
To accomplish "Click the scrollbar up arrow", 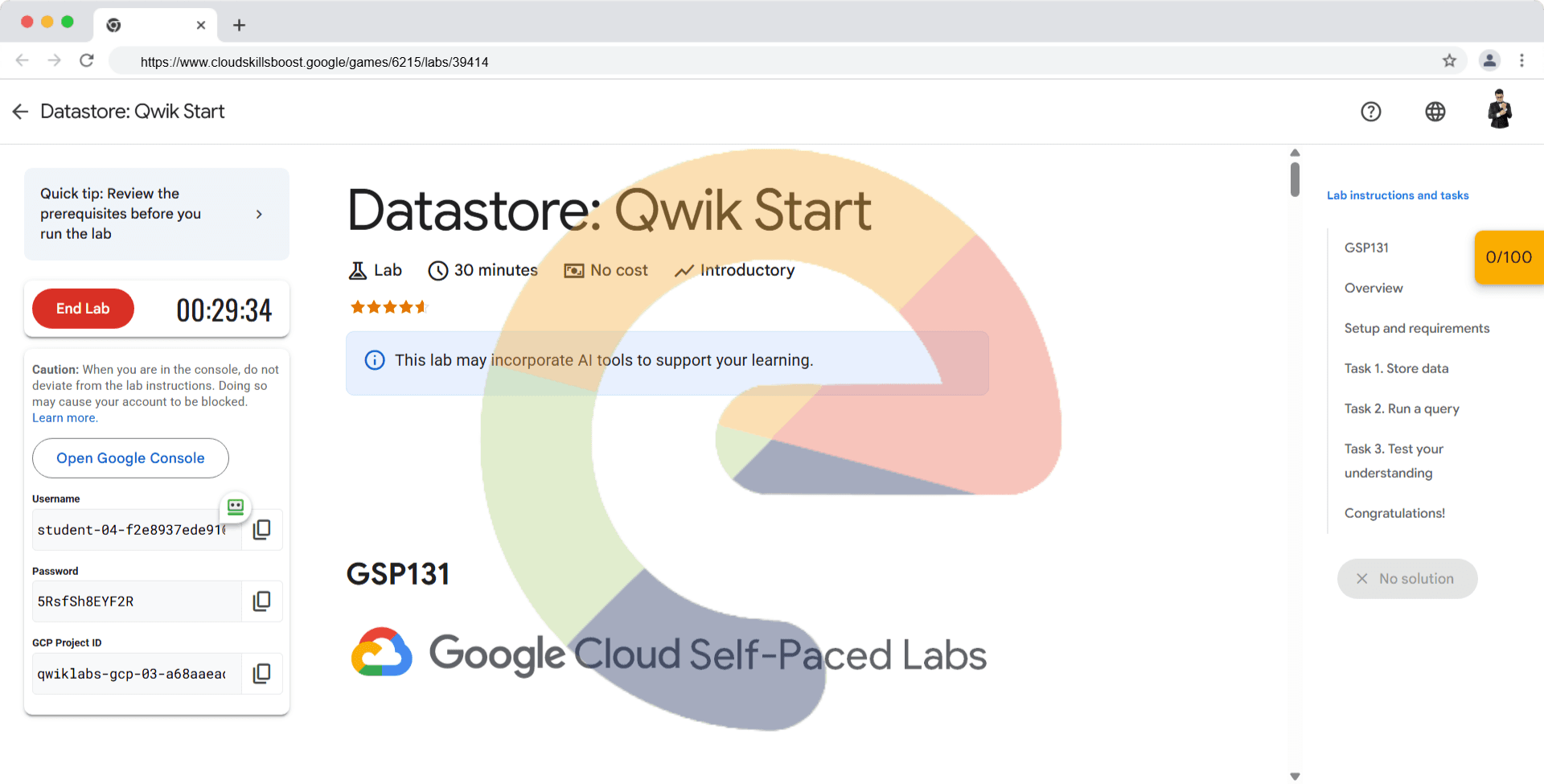I will point(1295,153).
